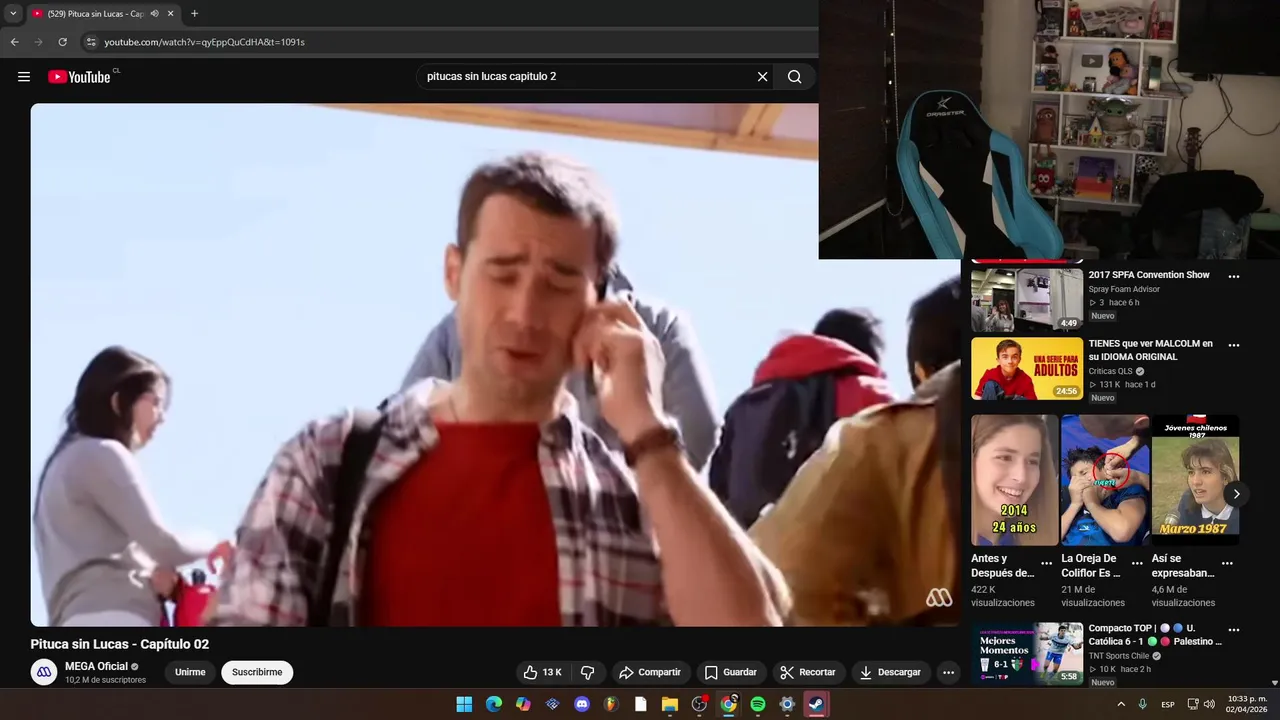Switch to Chrome in the taskbar

(x=728, y=704)
